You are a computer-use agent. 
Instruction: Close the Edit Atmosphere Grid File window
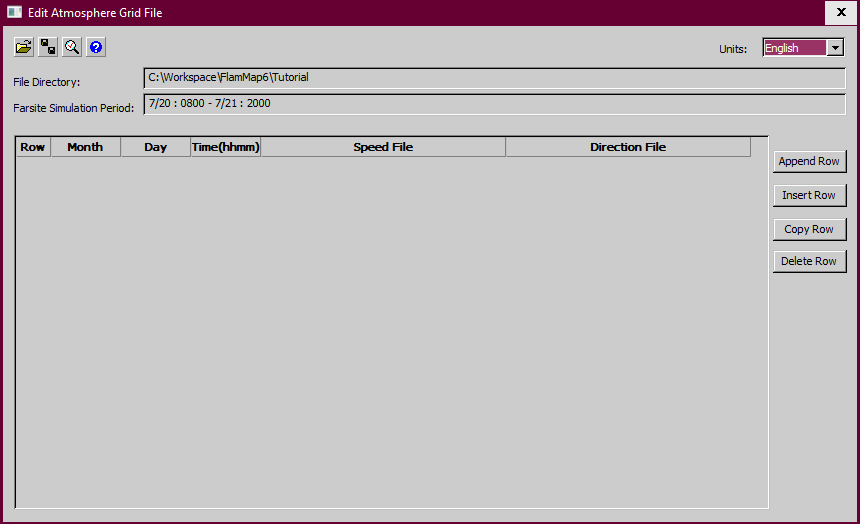pos(841,12)
